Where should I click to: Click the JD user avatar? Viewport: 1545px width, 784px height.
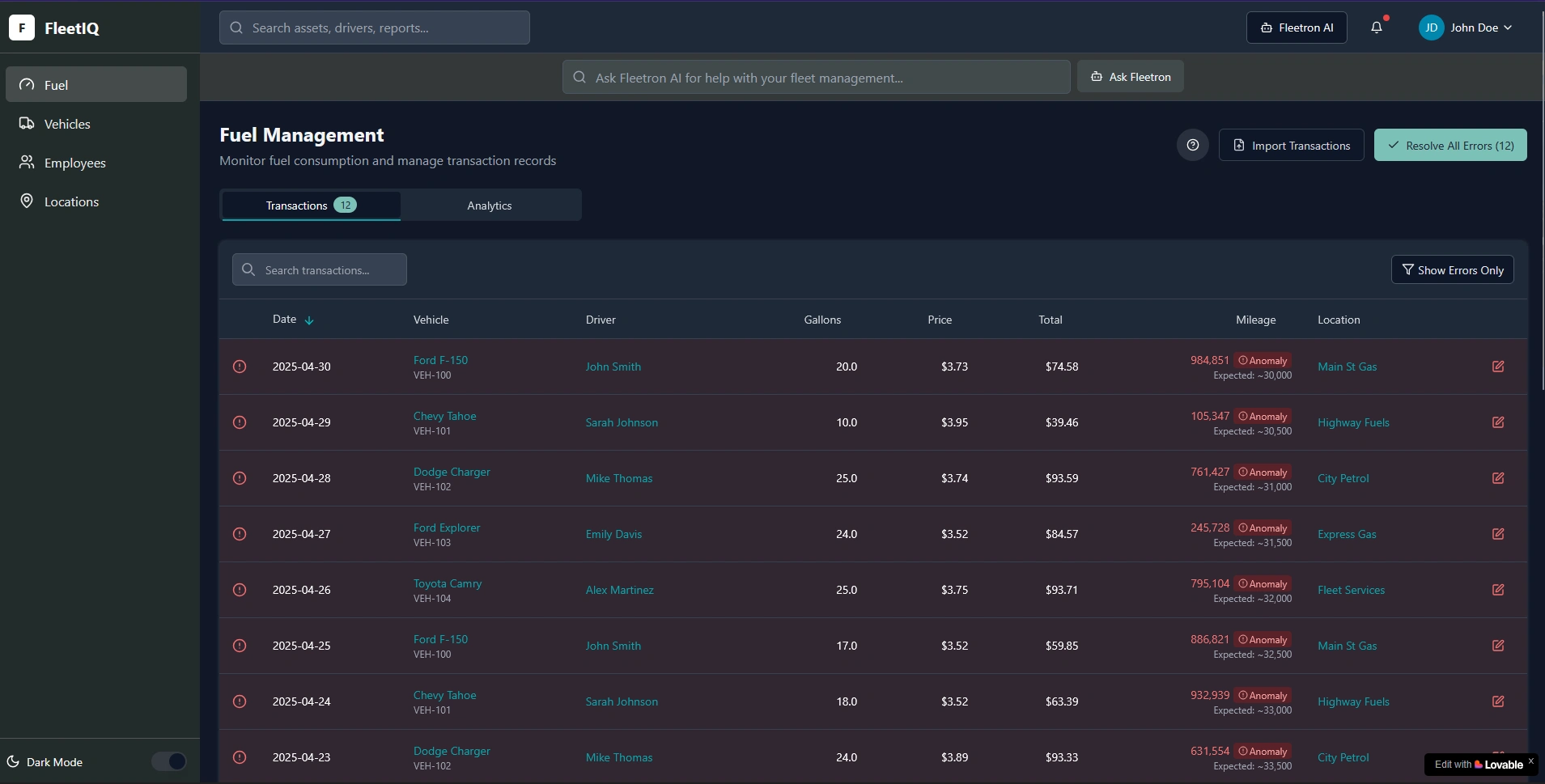click(1431, 28)
